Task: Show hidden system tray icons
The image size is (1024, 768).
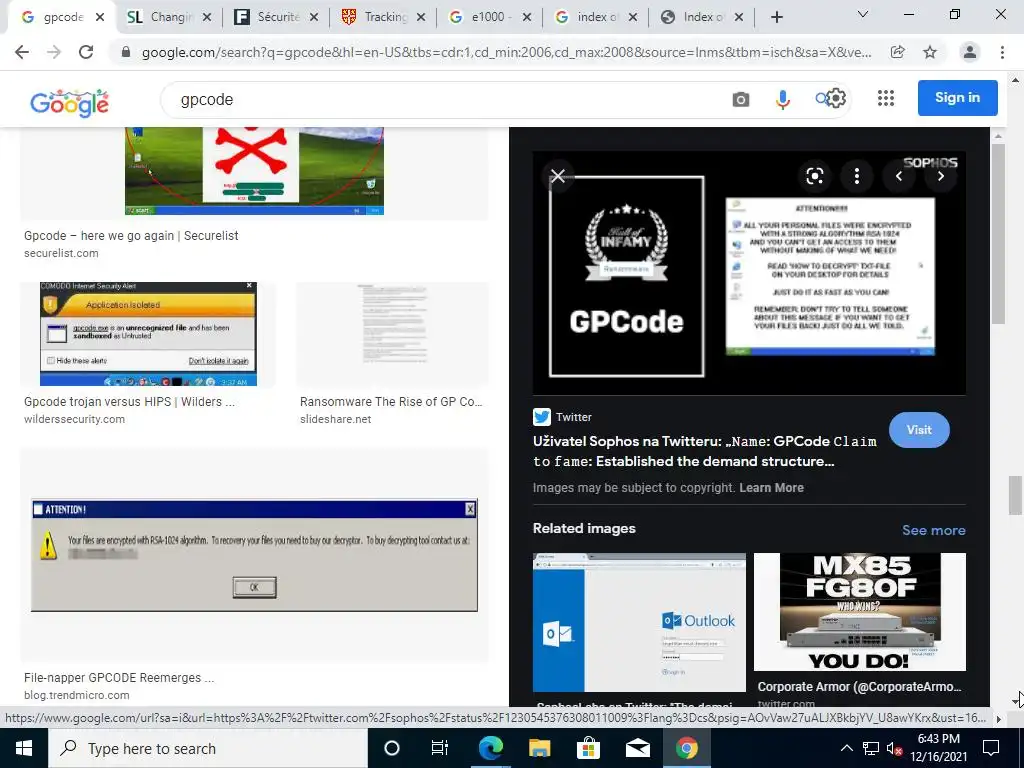Action: tap(846, 748)
